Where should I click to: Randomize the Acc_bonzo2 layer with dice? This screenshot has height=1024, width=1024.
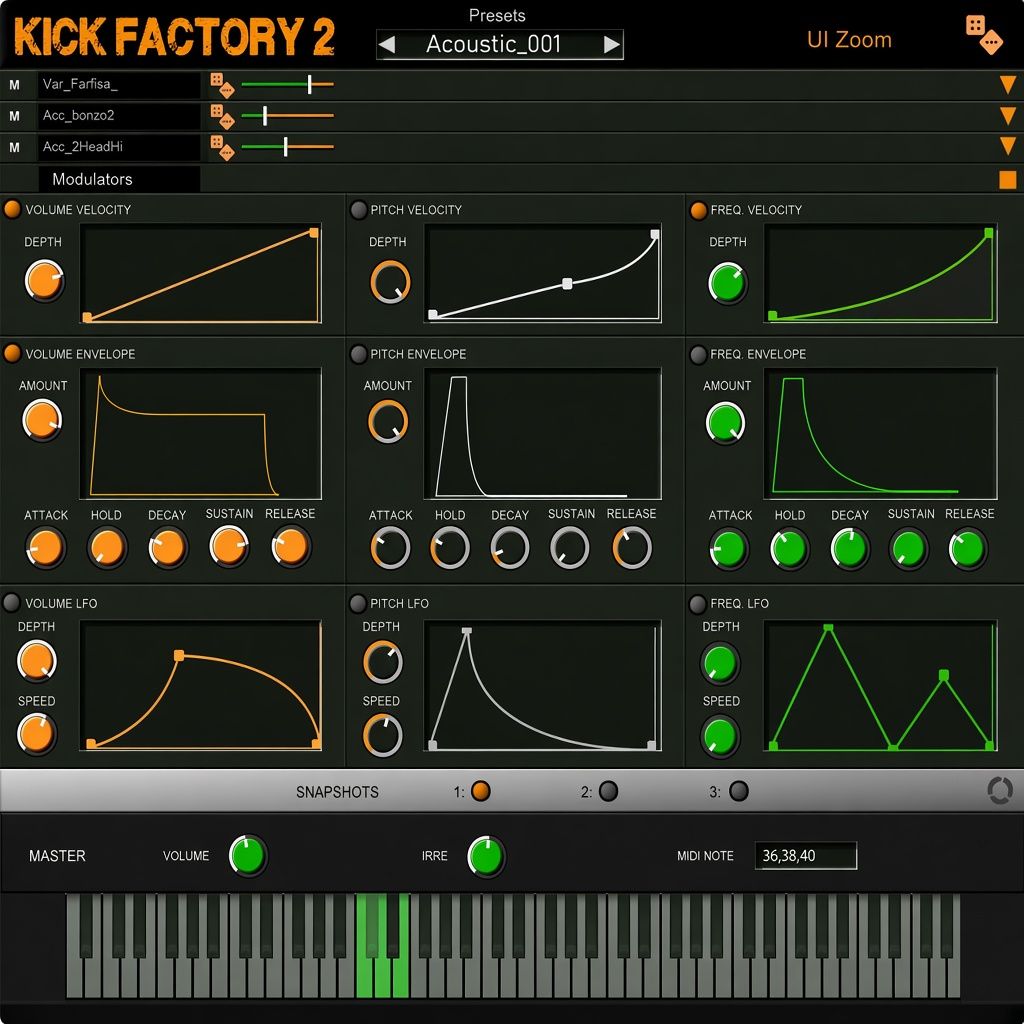click(x=222, y=116)
